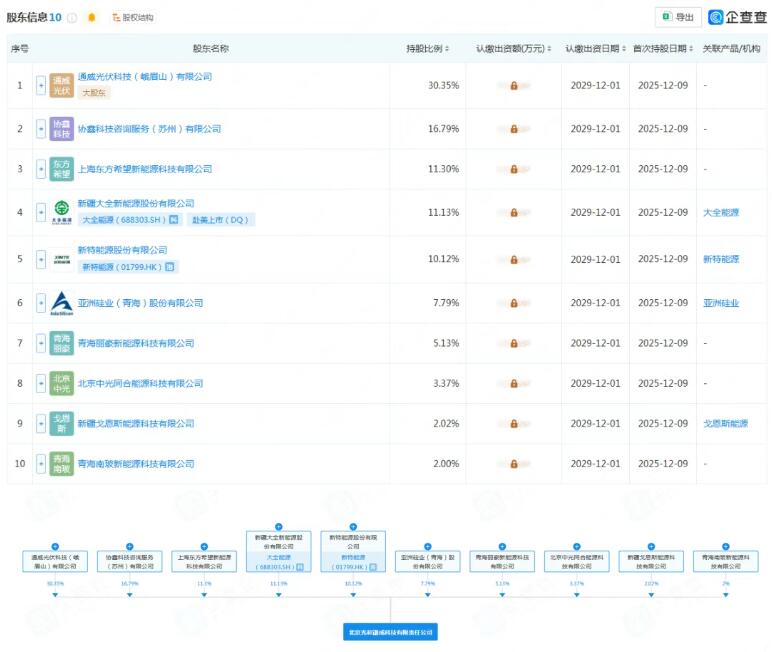Click the 亚洲硅业 company logo icon
Screen dimensions: 773x652
[x=62, y=303]
